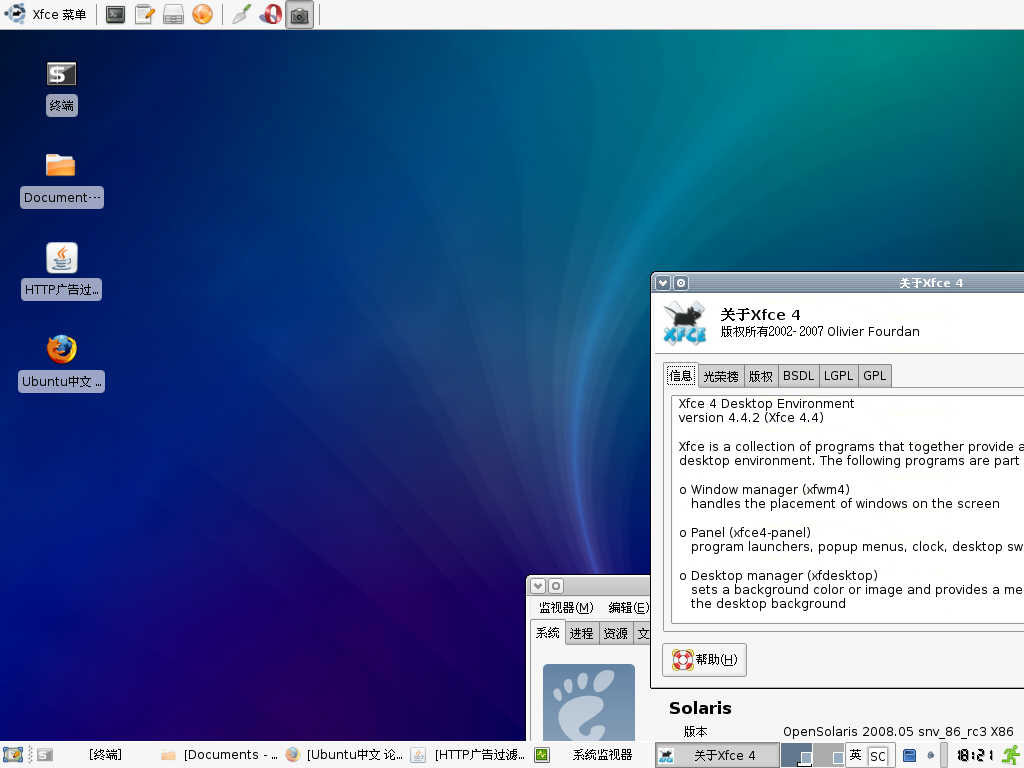Viewport: 1024px width, 768px height.
Task: Switch to the 光荣榜 tab
Action: [x=720, y=376]
